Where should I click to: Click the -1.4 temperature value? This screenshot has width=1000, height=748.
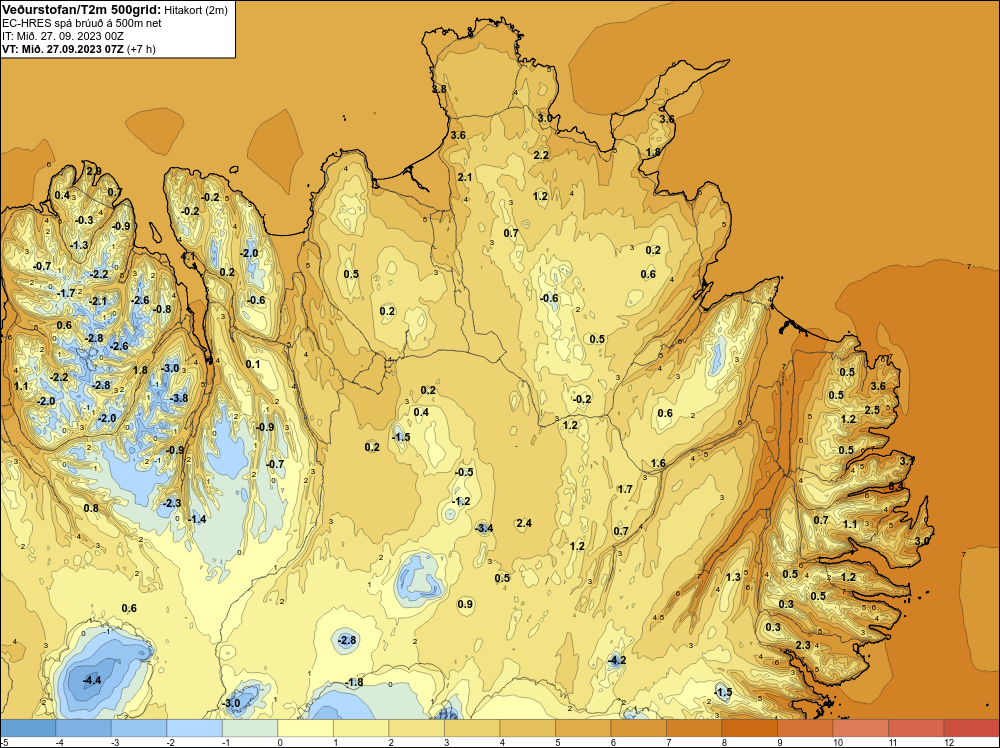click(197, 519)
